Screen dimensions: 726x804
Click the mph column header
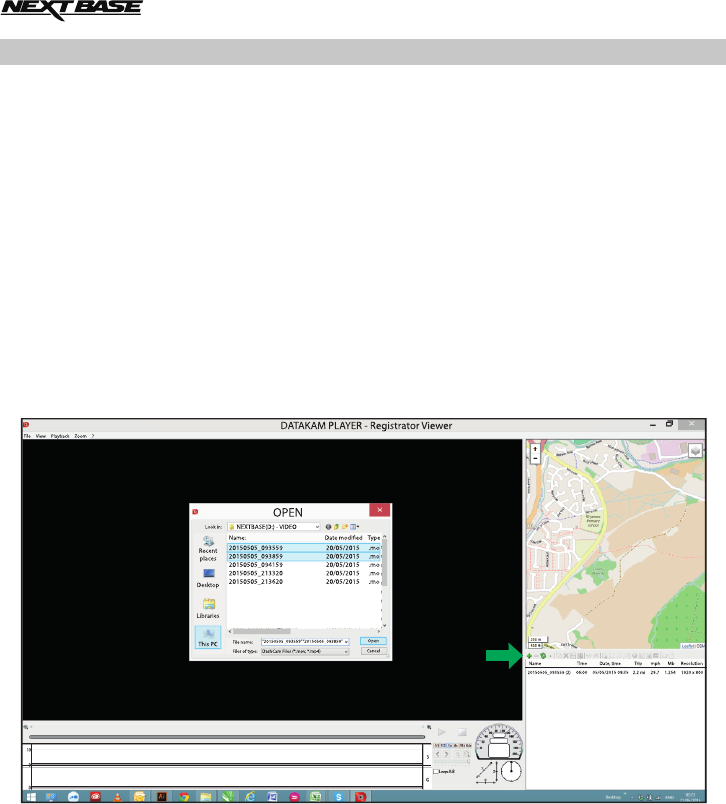pyautogui.click(x=656, y=664)
